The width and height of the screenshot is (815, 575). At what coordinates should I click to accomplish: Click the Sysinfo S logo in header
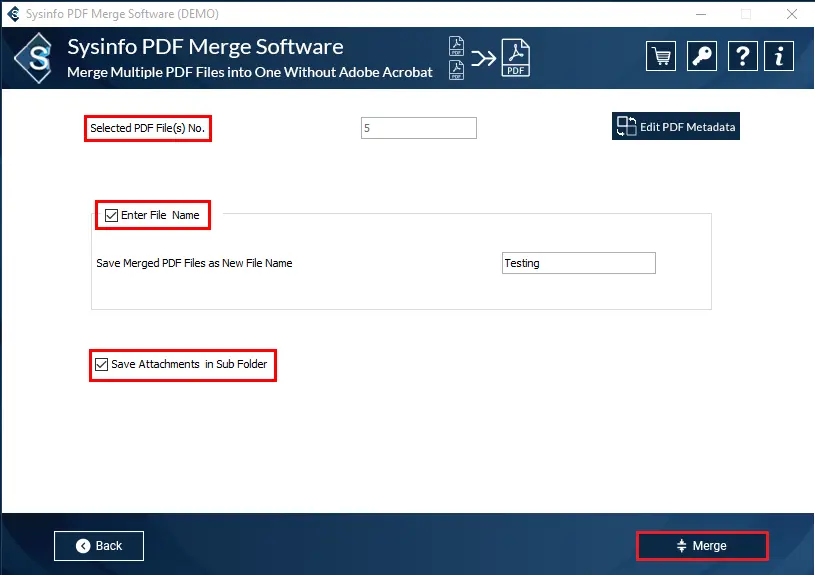[35, 58]
